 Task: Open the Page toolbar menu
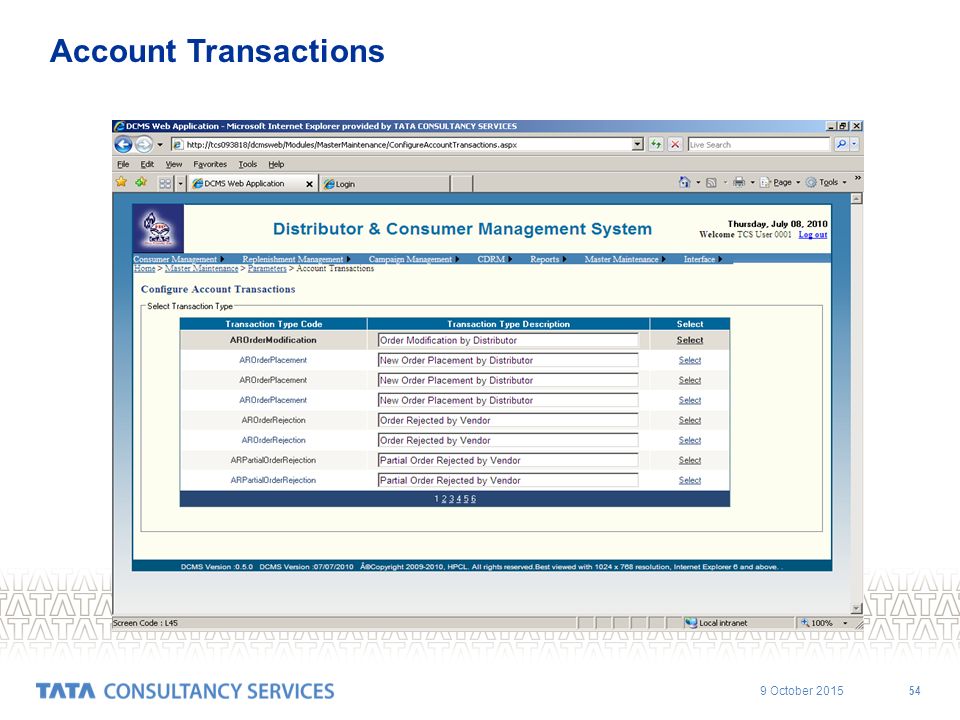click(780, 182)
